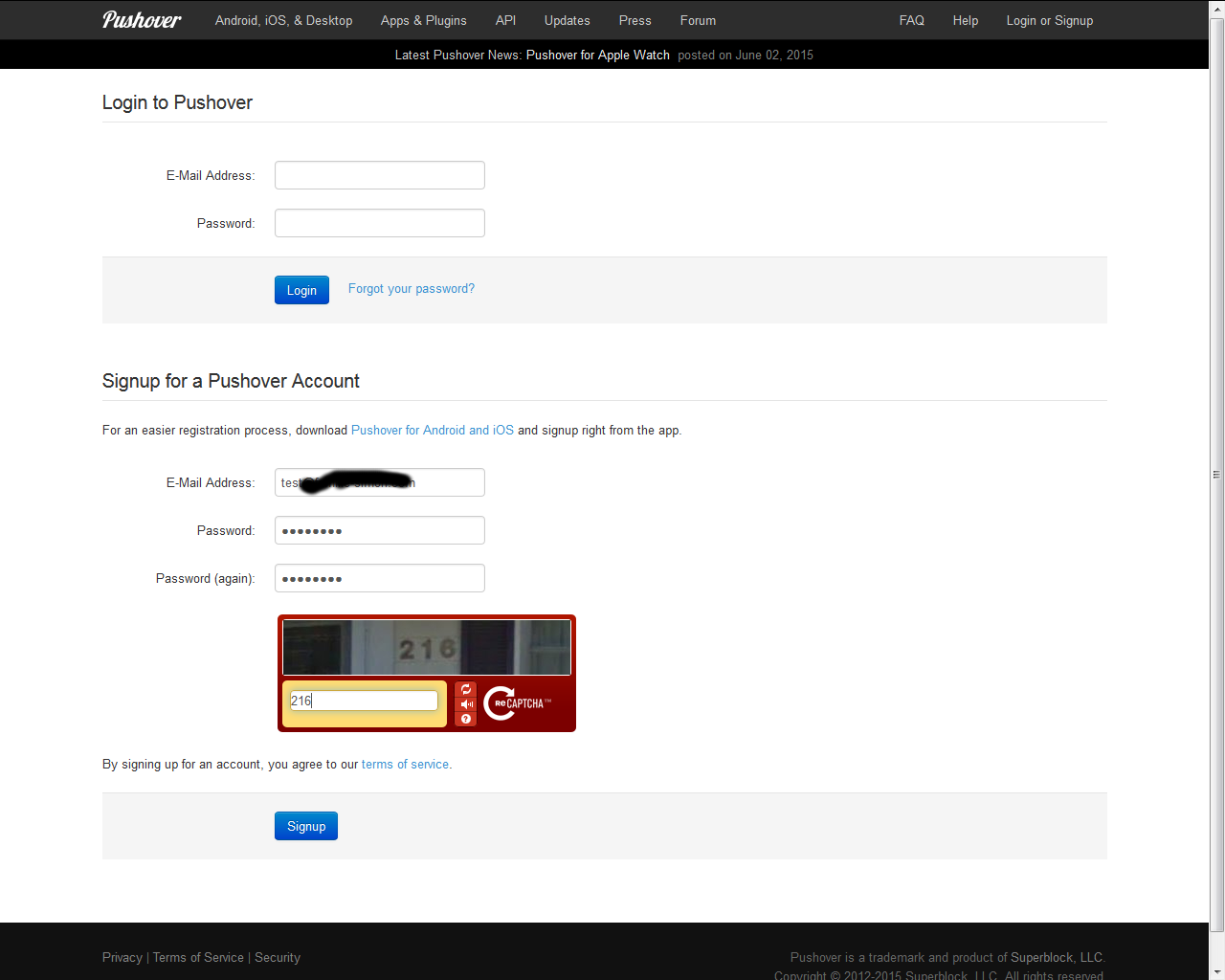Click the Login to Pushover heading
This screenshot has height=980, width=1225.
click(x=177, y=102)
